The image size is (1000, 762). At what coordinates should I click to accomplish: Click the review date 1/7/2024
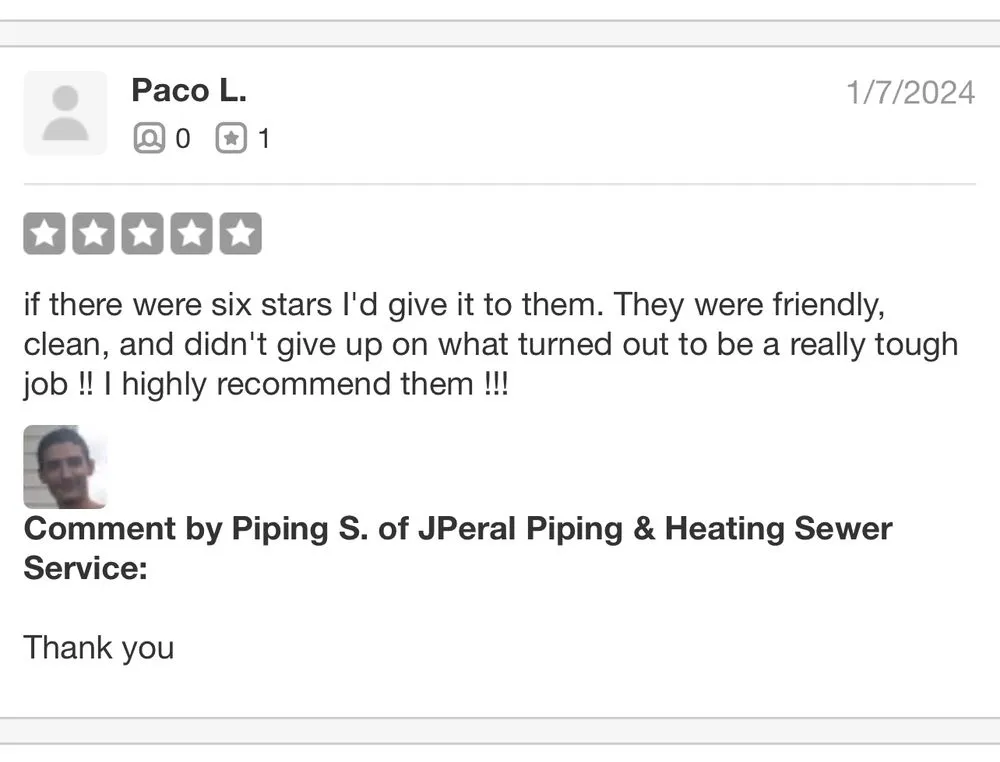(x=910, y=92)
